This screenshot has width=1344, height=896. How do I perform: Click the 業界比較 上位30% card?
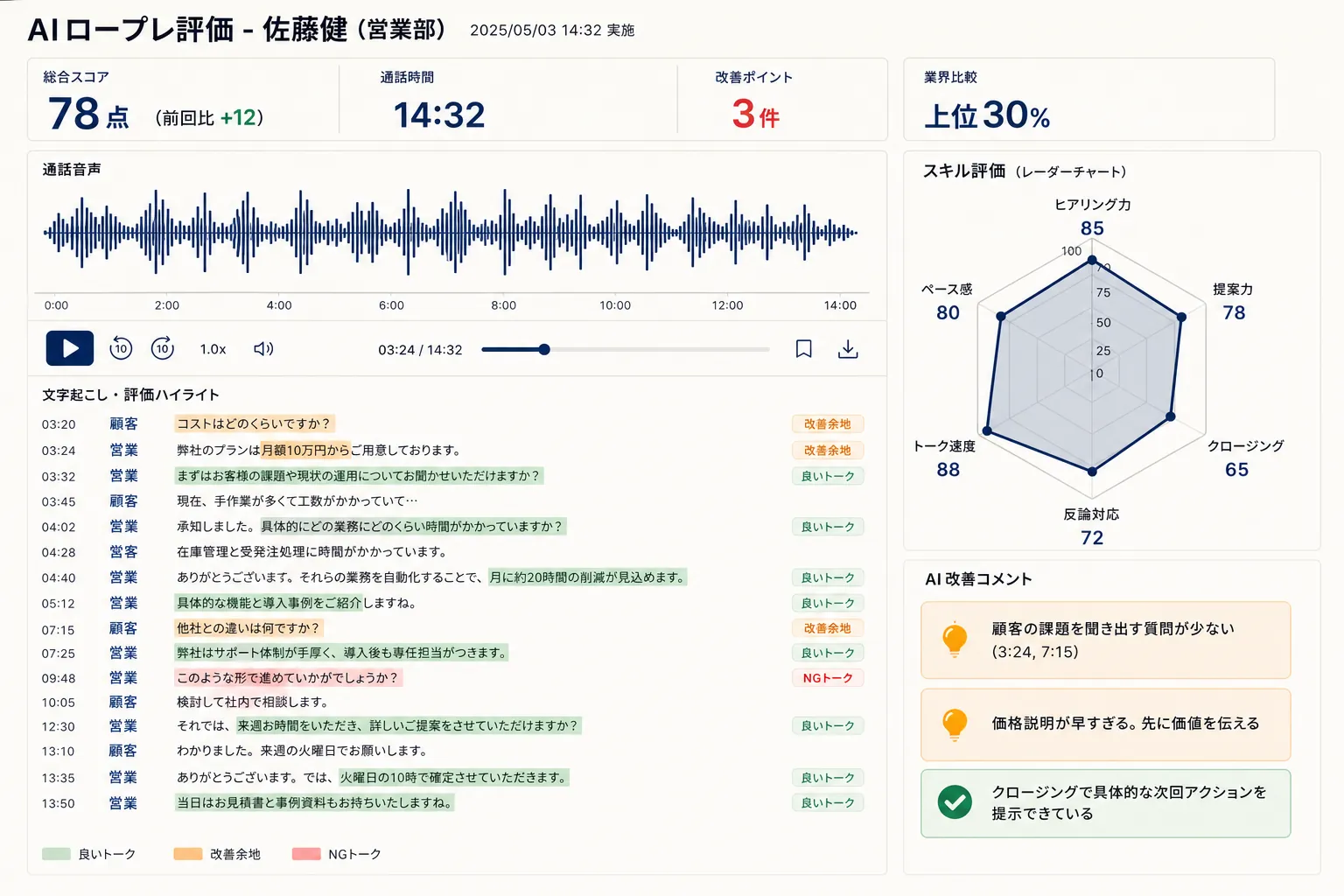(1088, 100)
